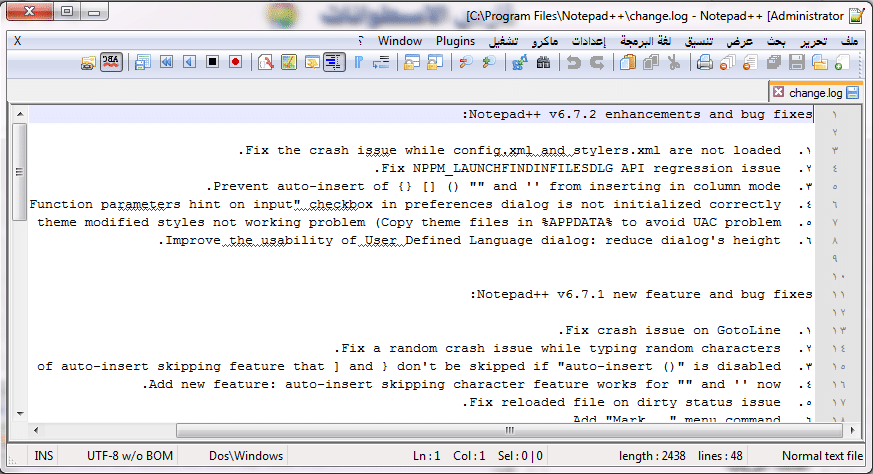Viewport: 873px width, 474px height.
Task: Click the Save floppy disk icon
Action: tap(797, 62)
